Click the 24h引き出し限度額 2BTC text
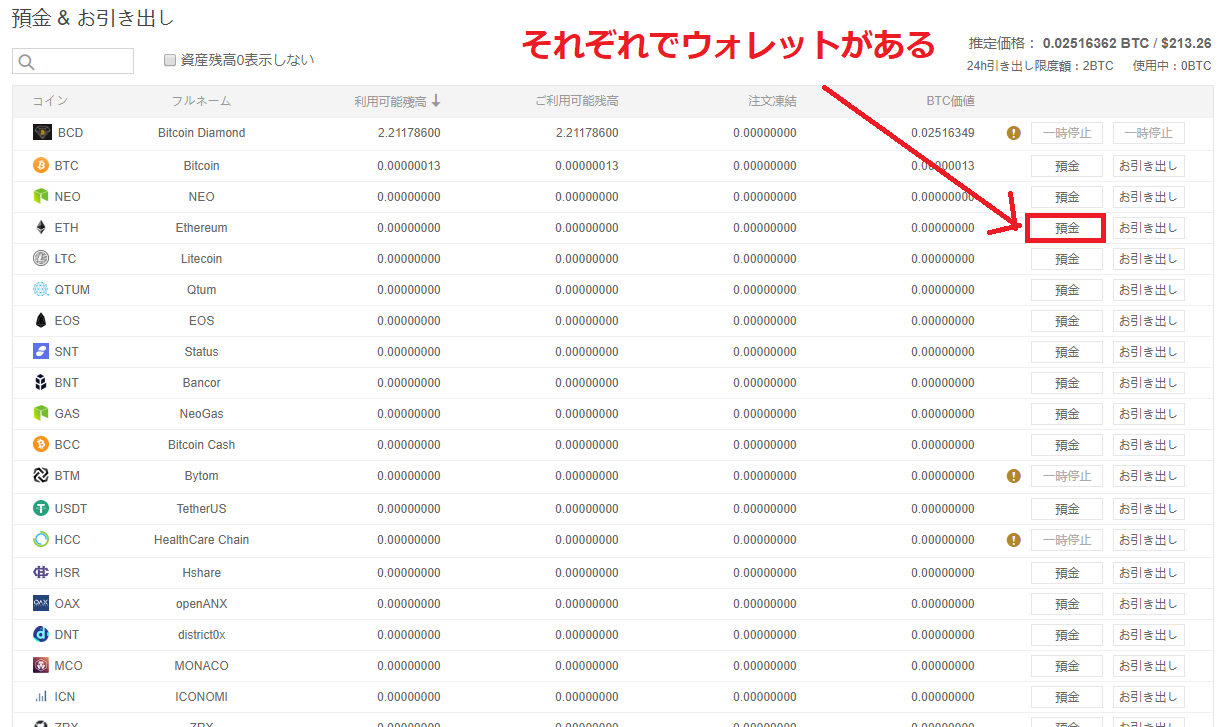 1040,66
